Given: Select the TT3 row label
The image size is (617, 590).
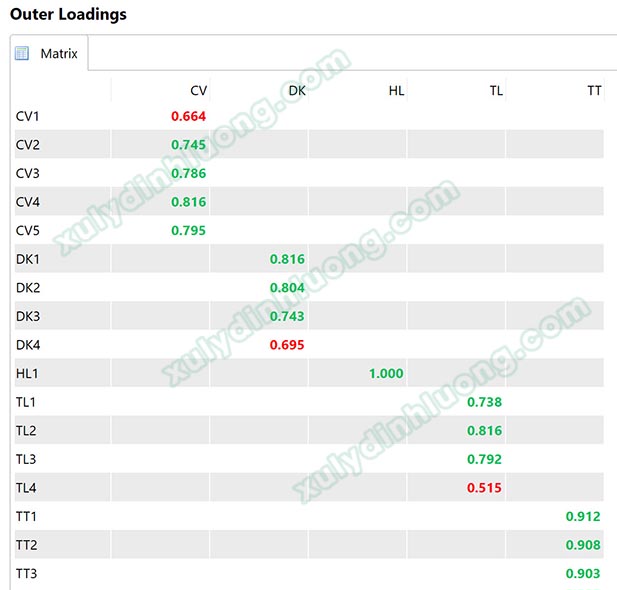Looking at the screenshot, I should (27, 574).
